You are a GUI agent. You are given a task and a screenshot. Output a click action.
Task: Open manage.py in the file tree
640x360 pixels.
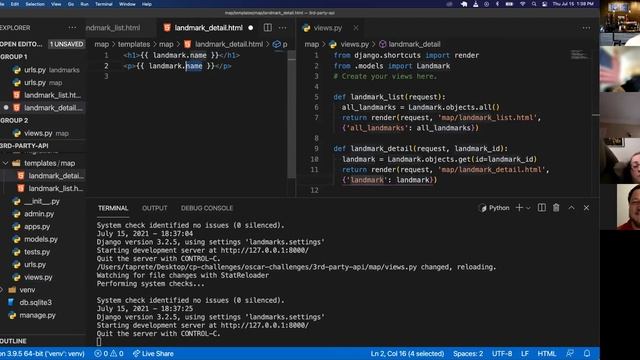pos(43,315)
